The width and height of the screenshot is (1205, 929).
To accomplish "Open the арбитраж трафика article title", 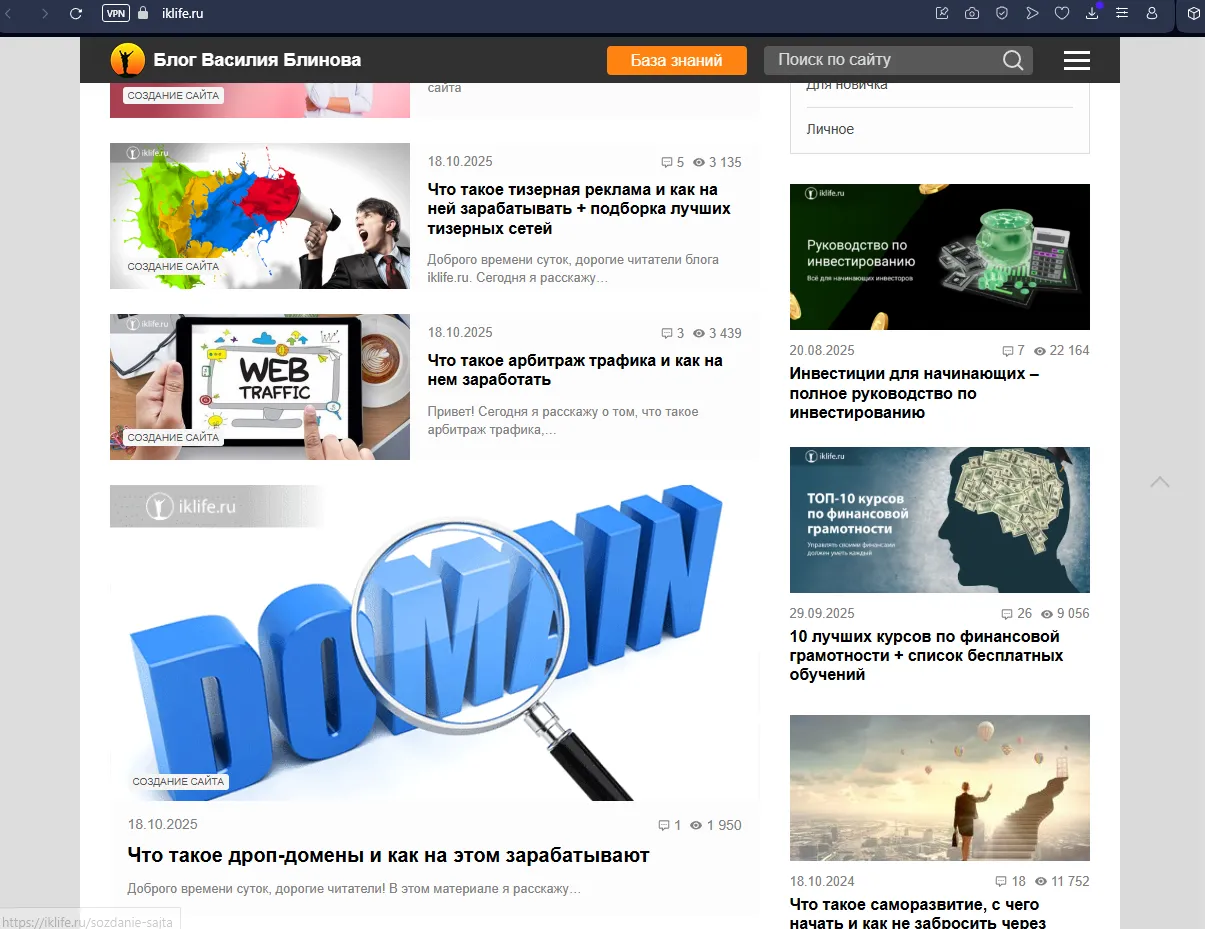I will pos(575,370).
